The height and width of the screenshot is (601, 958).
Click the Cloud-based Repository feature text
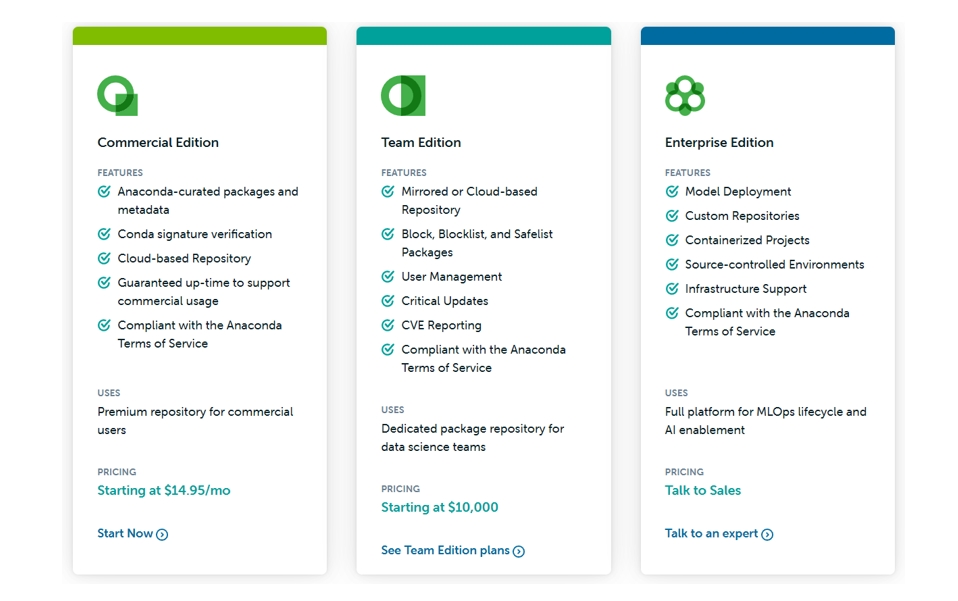click(x=185, y=258)
